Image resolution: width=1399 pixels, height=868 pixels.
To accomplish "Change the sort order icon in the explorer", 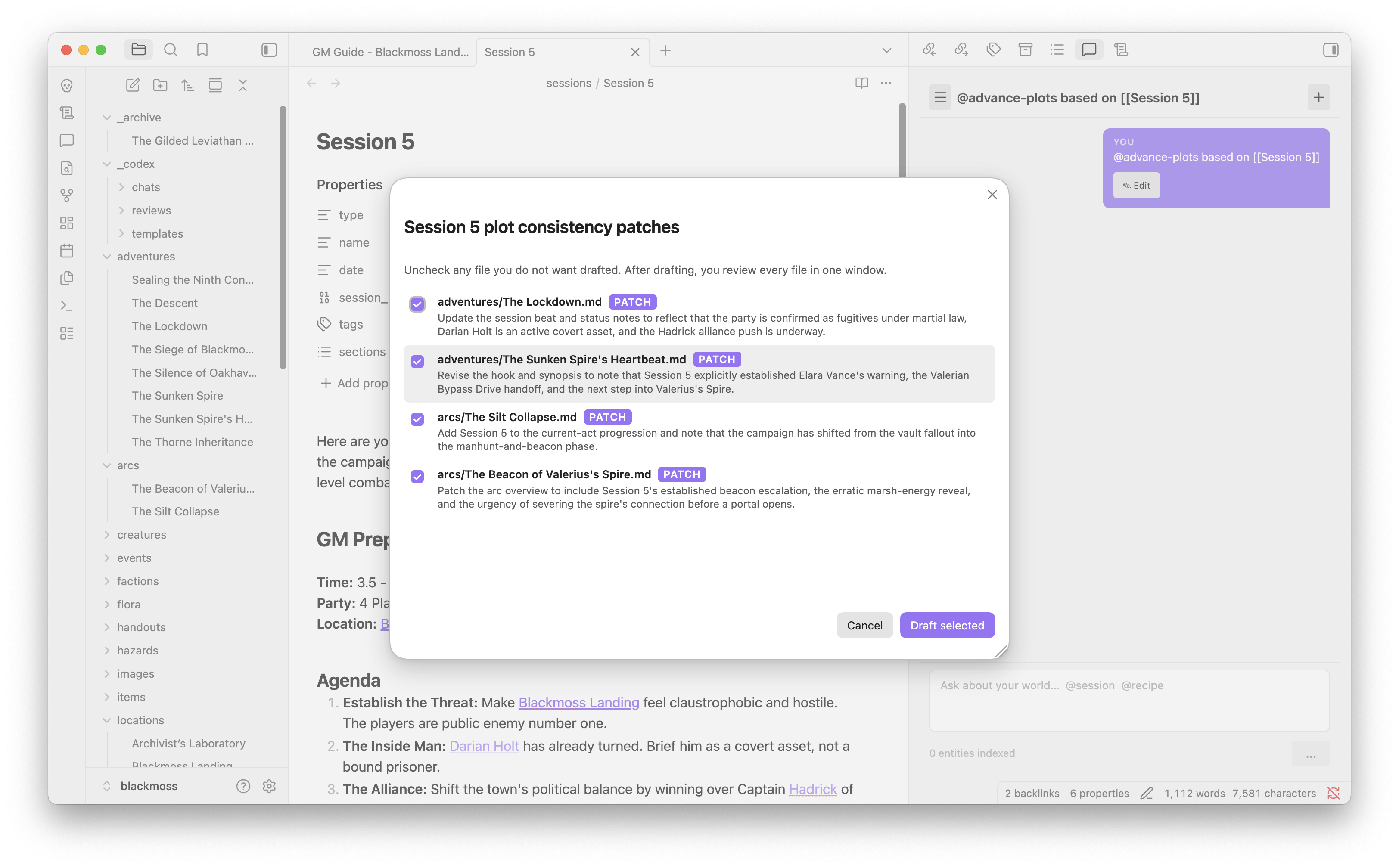I will click(x=188, y=86).
